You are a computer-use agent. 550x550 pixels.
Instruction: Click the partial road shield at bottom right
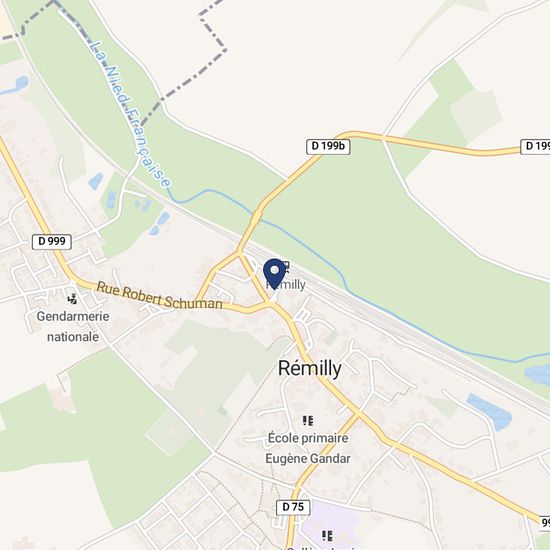coord(545,523)
